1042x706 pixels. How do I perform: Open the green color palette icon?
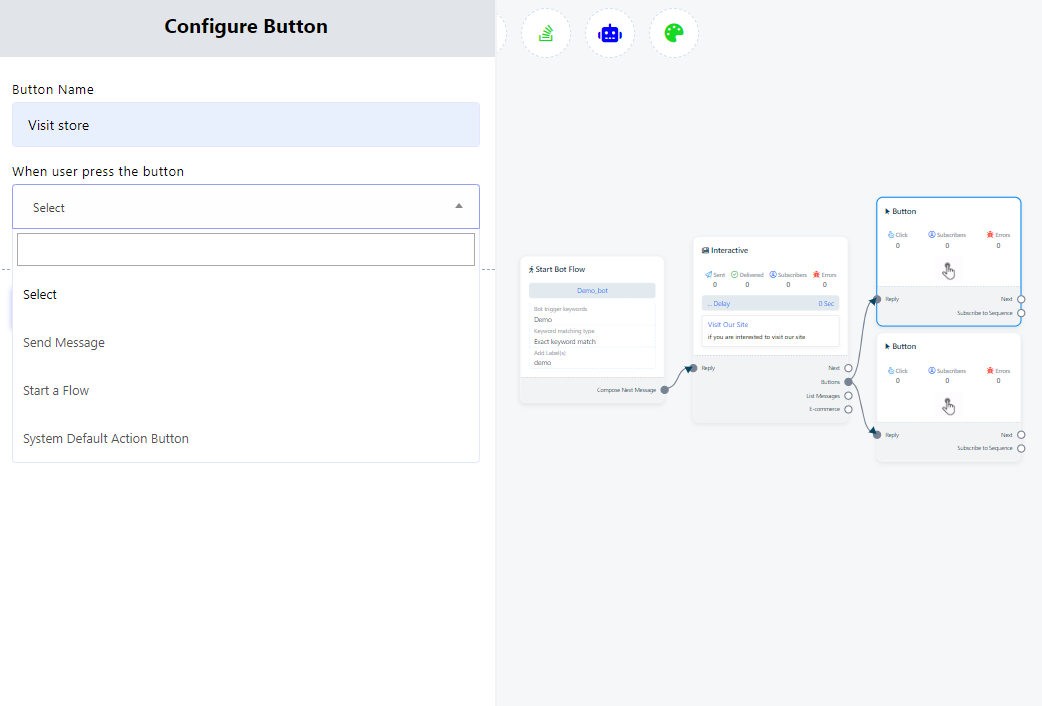674,33
